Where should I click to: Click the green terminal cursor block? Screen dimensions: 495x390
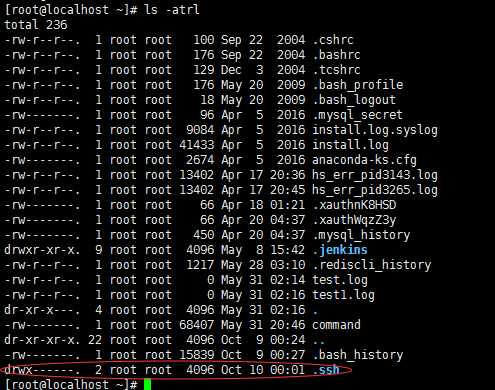coord(147,384)
